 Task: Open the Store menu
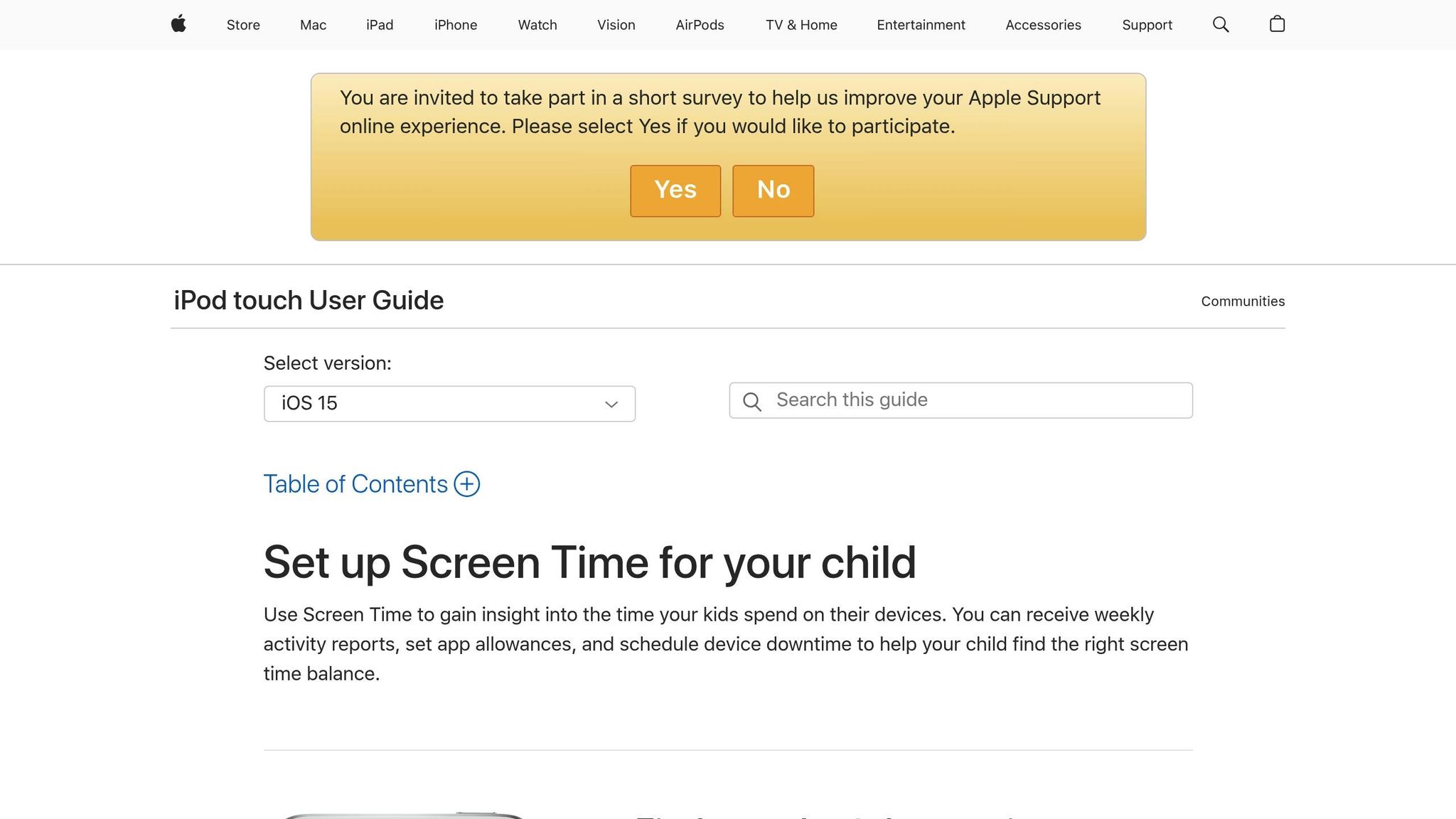click(x=242, y=25)
